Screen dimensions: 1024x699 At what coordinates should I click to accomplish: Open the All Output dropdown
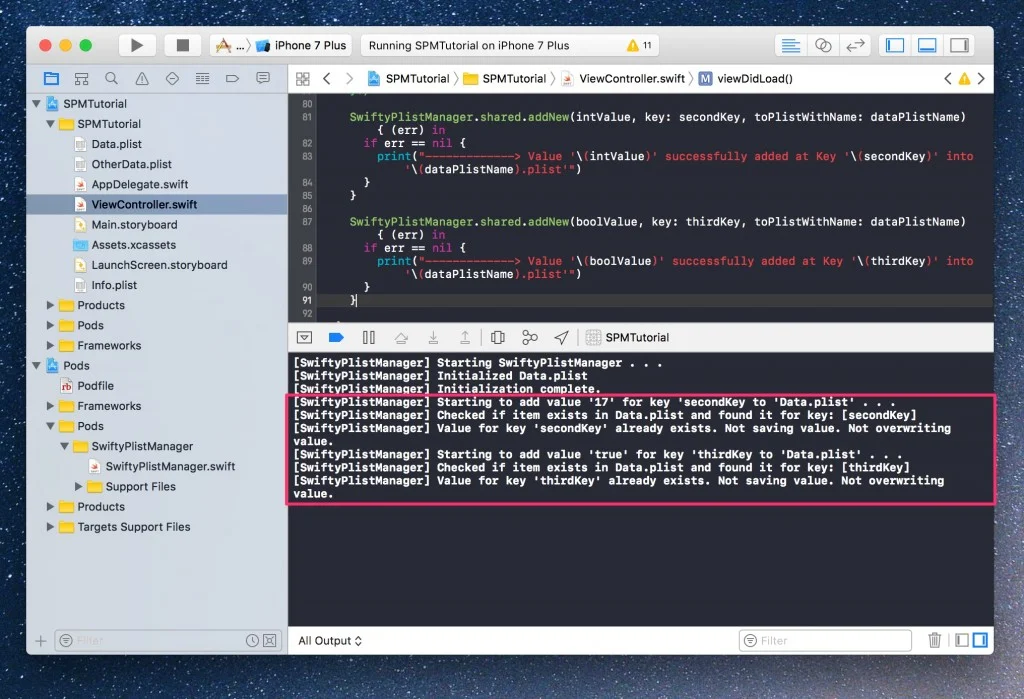(x=330, y=641)
